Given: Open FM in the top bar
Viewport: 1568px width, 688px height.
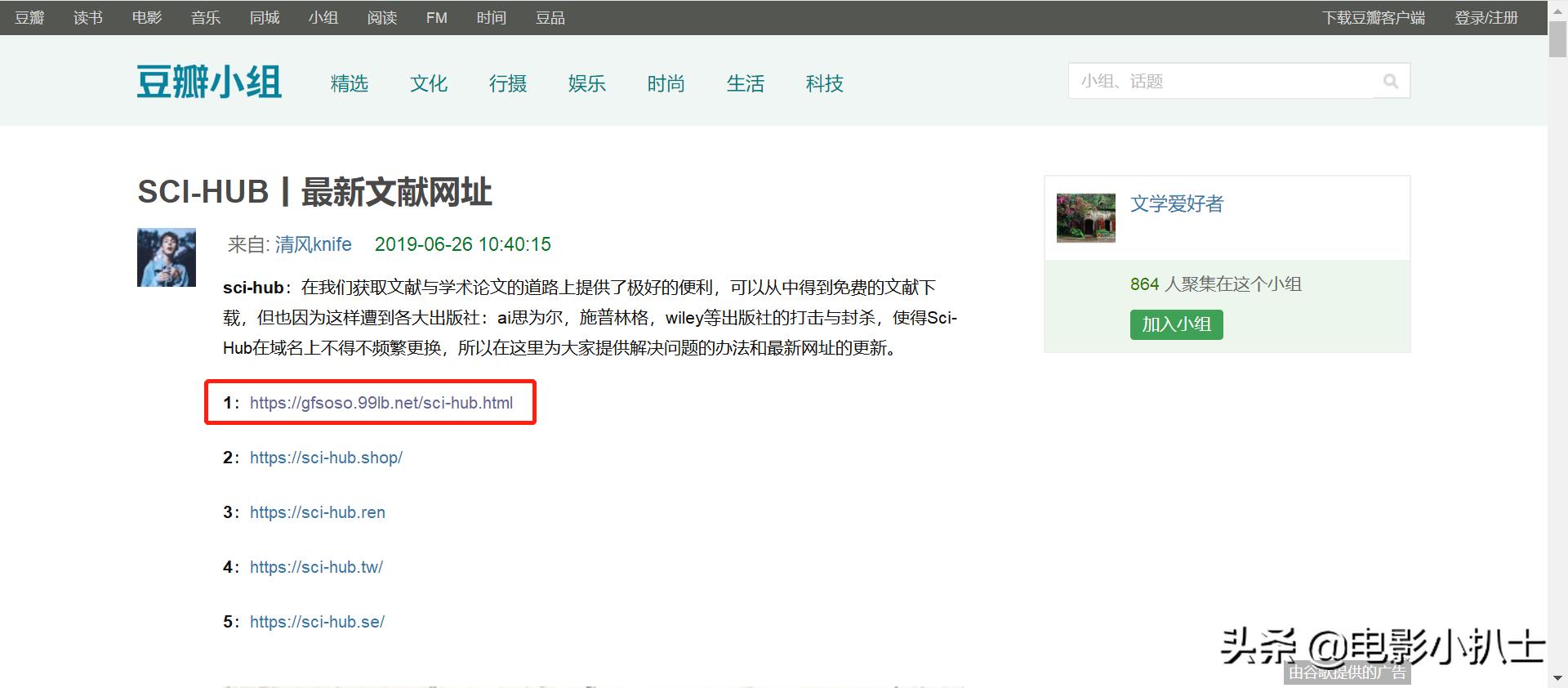Looking at the screenshot, I should (437, 17).
